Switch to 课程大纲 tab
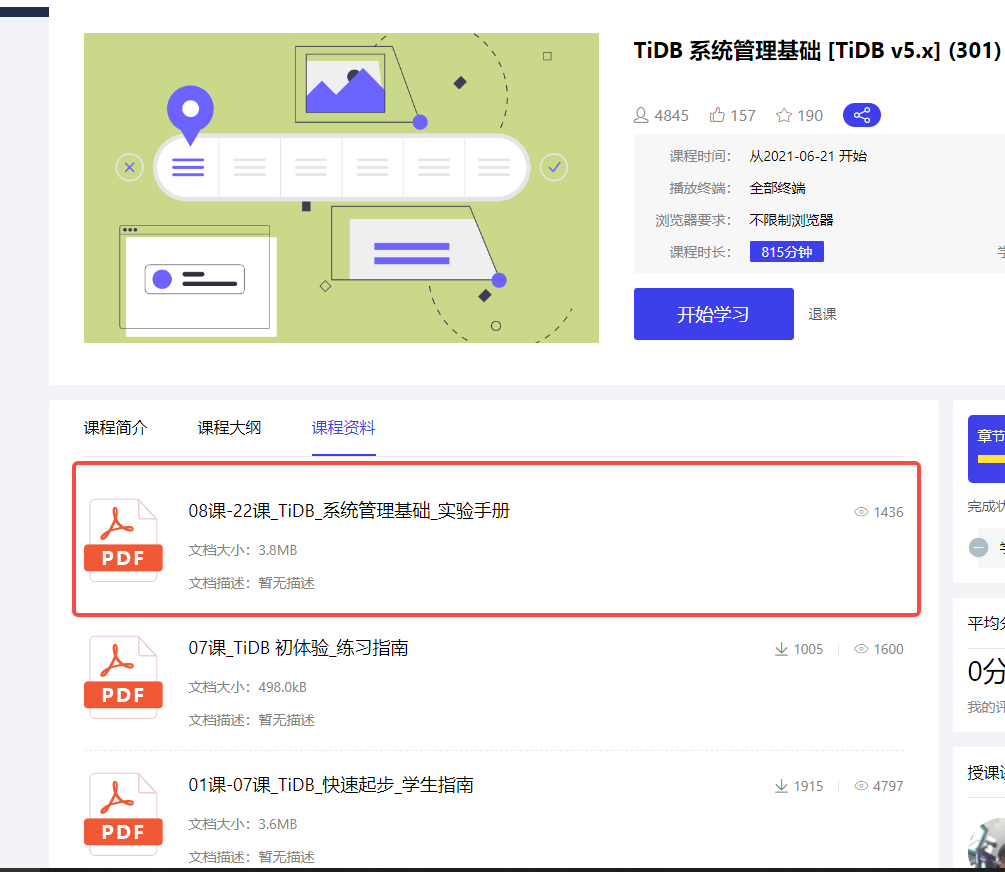 coord(229,428)
